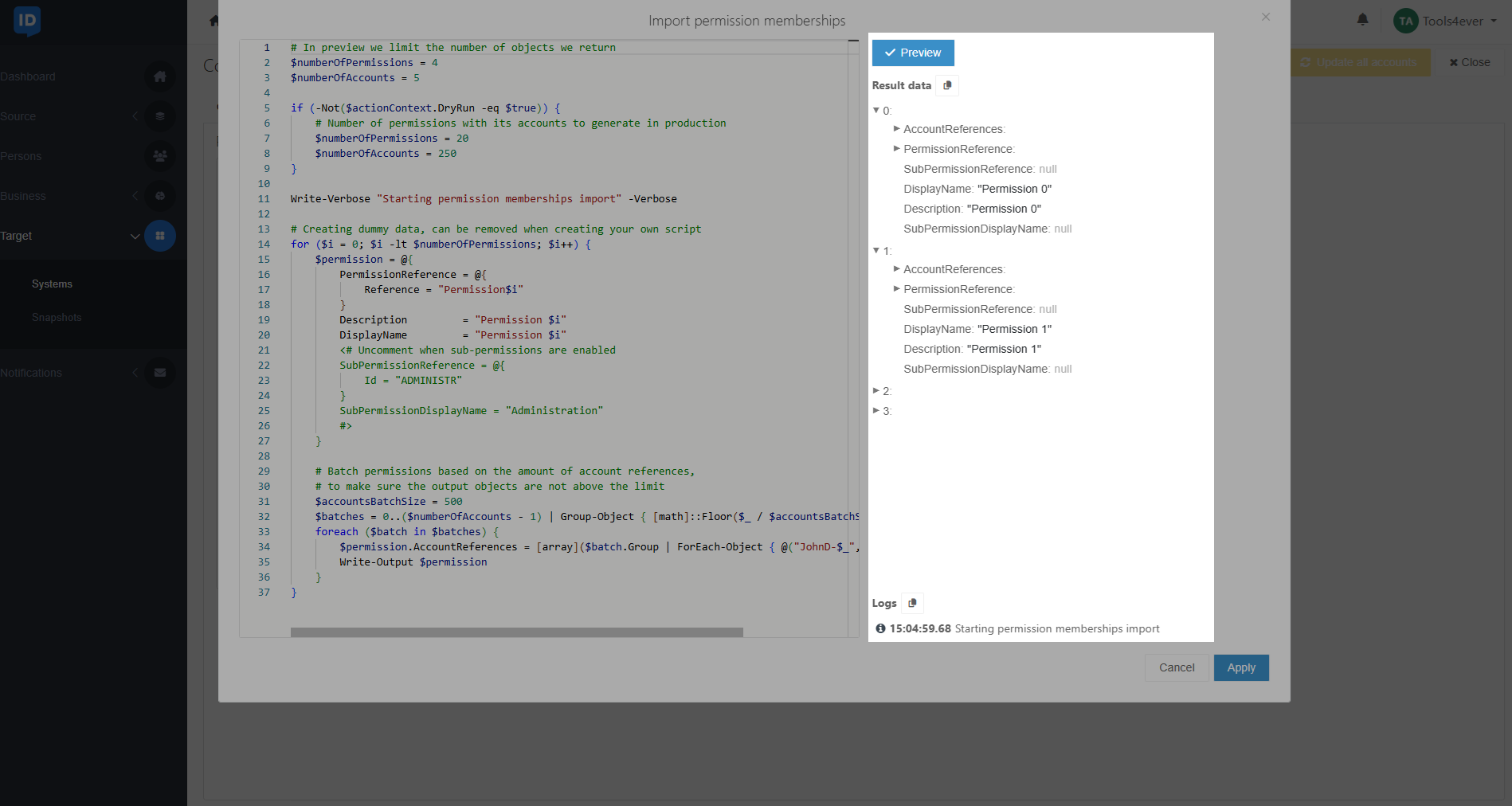Copy Logs to clipboard

912,603
